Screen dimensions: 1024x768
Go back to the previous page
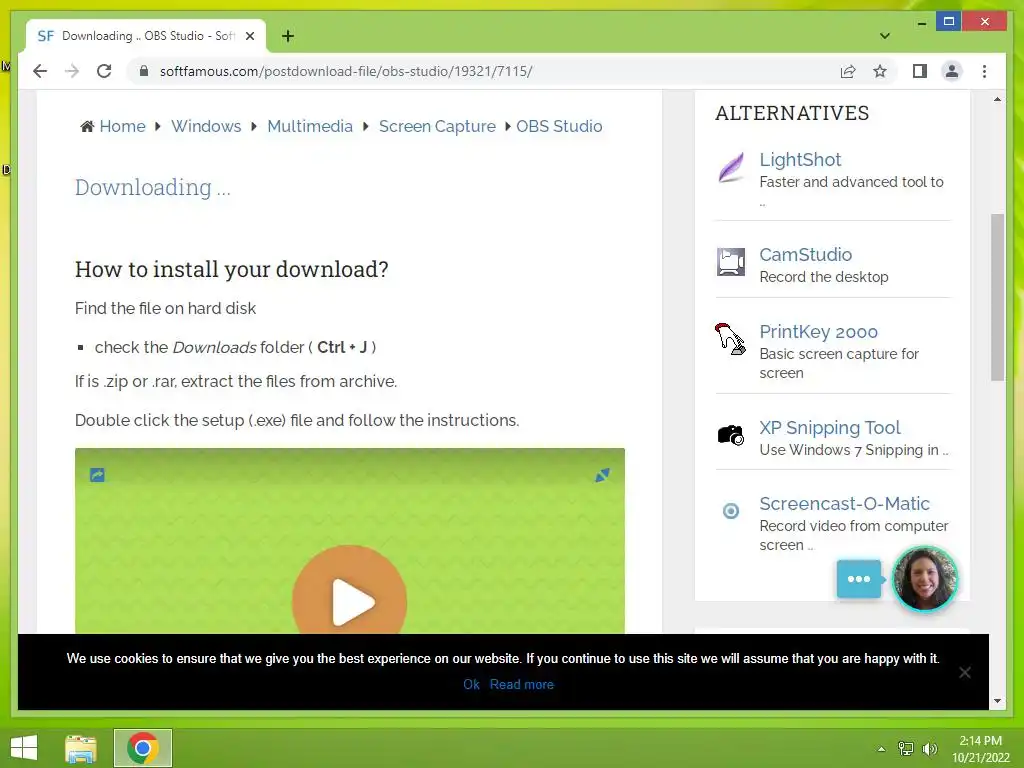click(40, 71)
